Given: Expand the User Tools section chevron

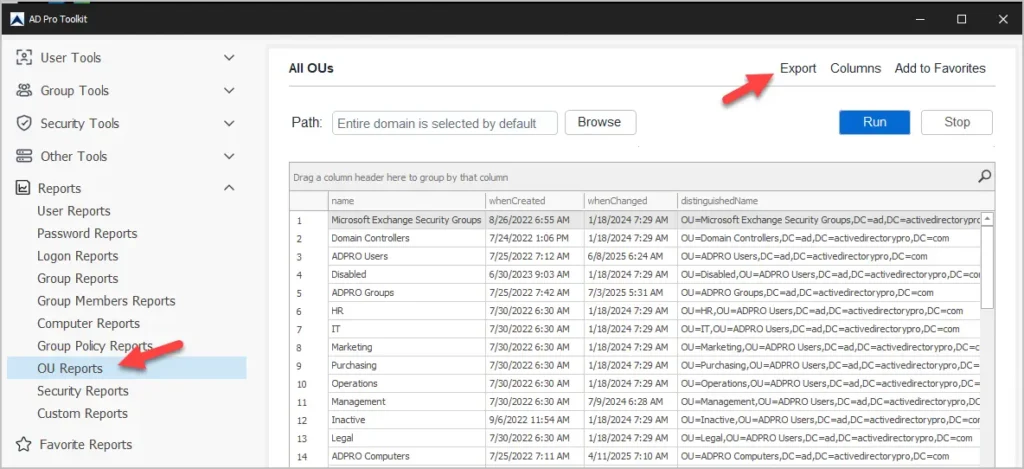Looking at the screenshot, I should tap(229, 57).
